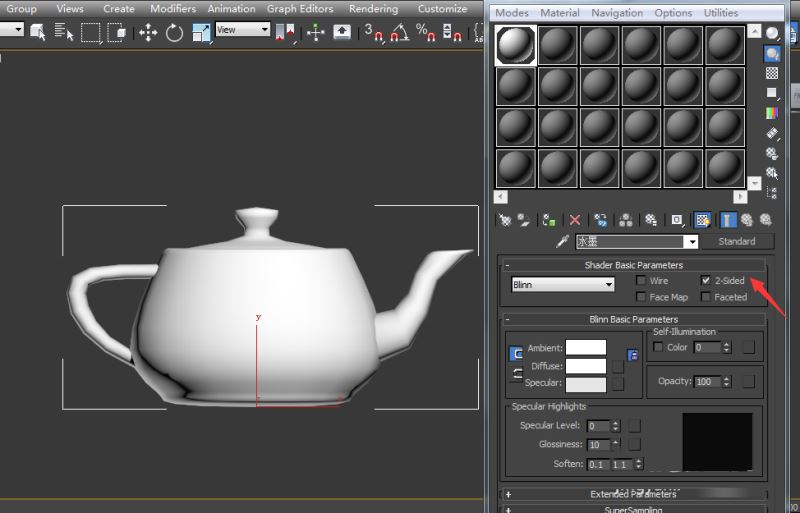Click the Diffuse map slot button
Image resolution: width=800 pixels, height=513 pixels.
click(x=618, y=366)
